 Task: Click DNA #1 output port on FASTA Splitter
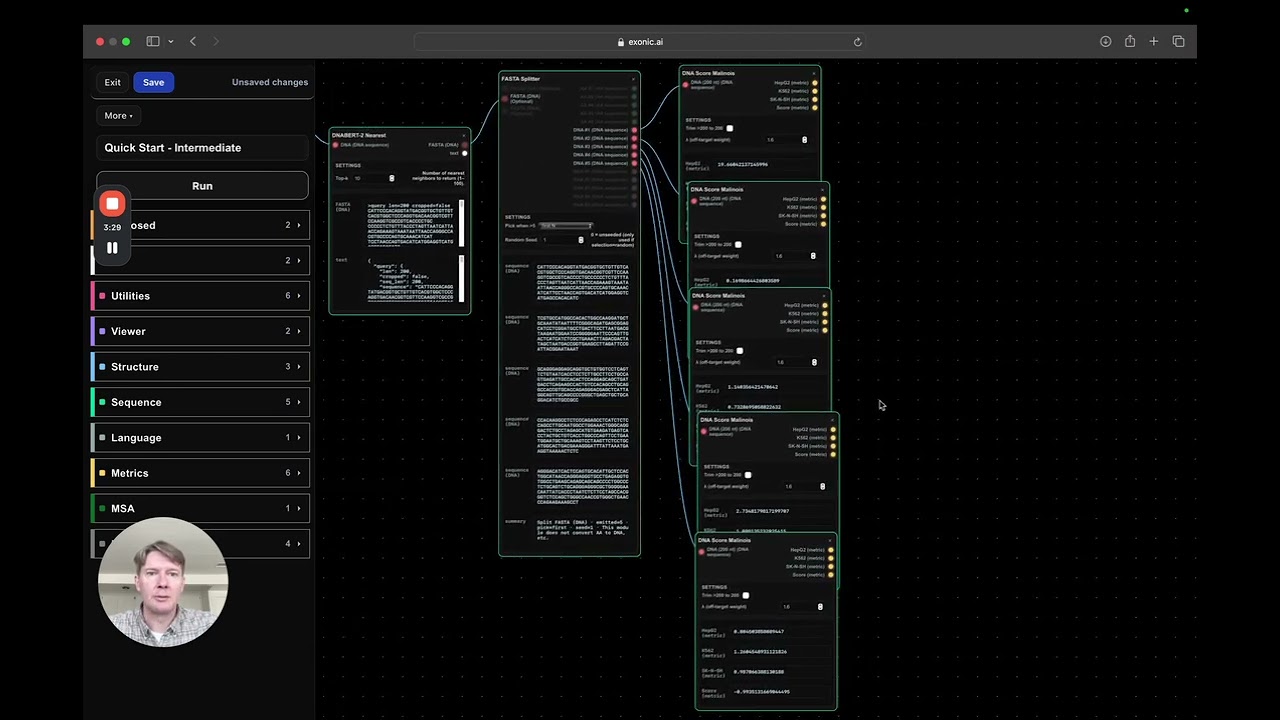click(635, 130)
